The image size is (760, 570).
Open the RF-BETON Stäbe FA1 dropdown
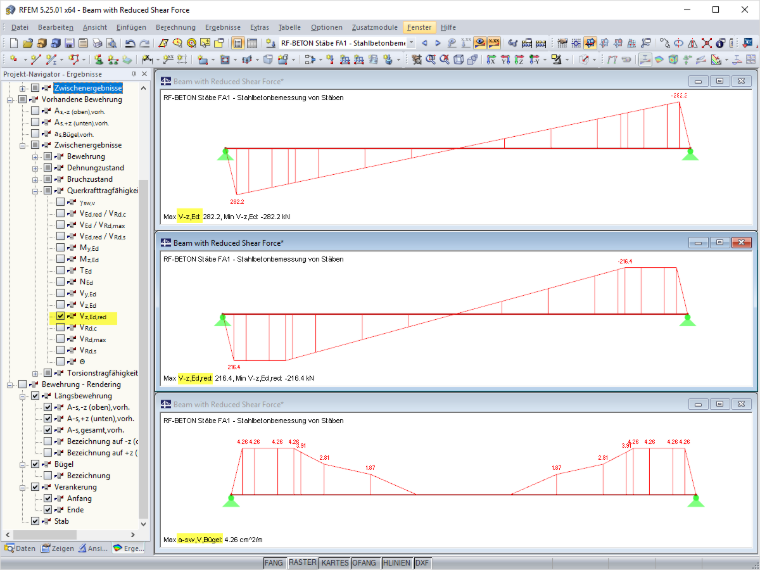[x=411, y=44]
